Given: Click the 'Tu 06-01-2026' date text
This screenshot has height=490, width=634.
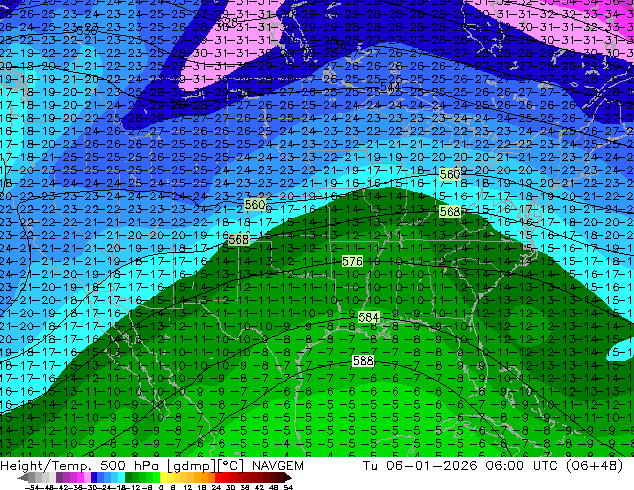Looking at the screenshot, I should tap(420, 466).
